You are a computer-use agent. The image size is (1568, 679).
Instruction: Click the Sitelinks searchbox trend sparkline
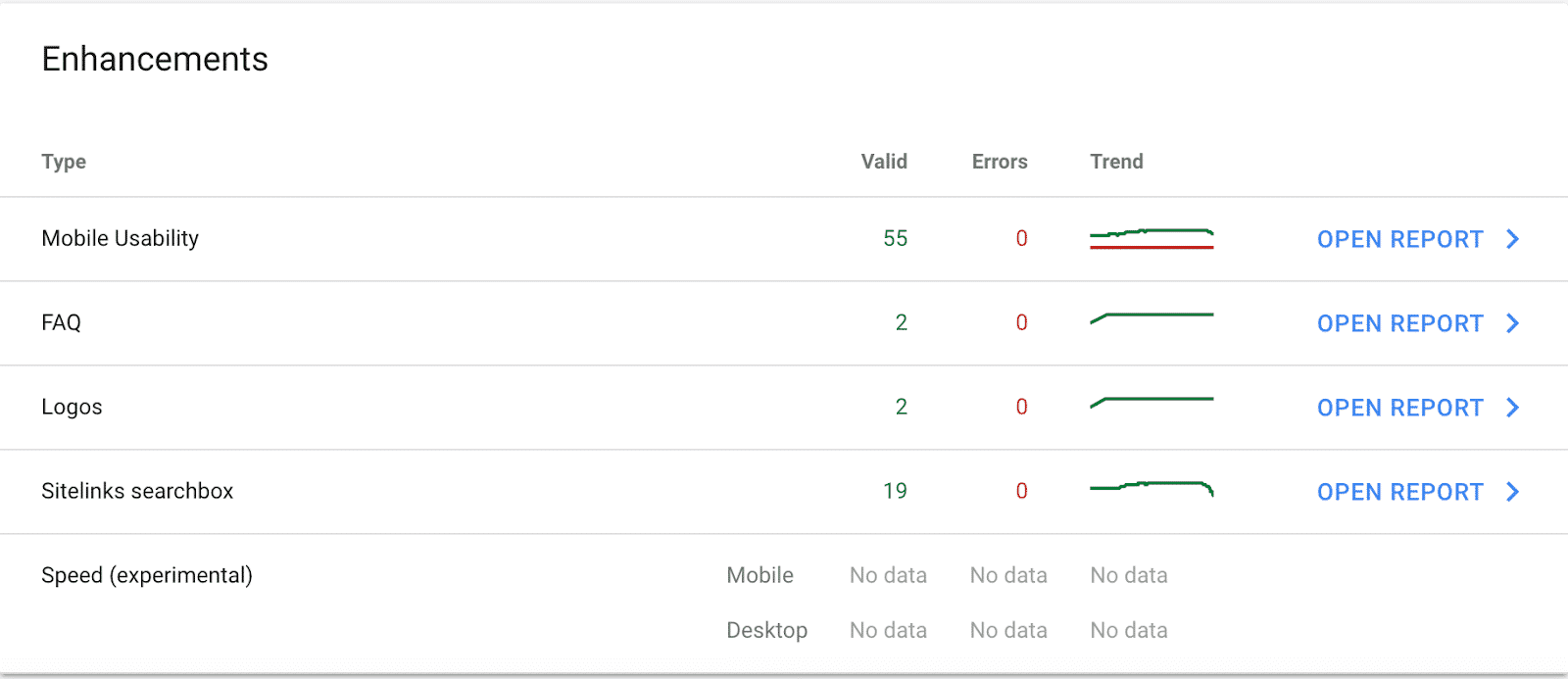click(1151, 488)
